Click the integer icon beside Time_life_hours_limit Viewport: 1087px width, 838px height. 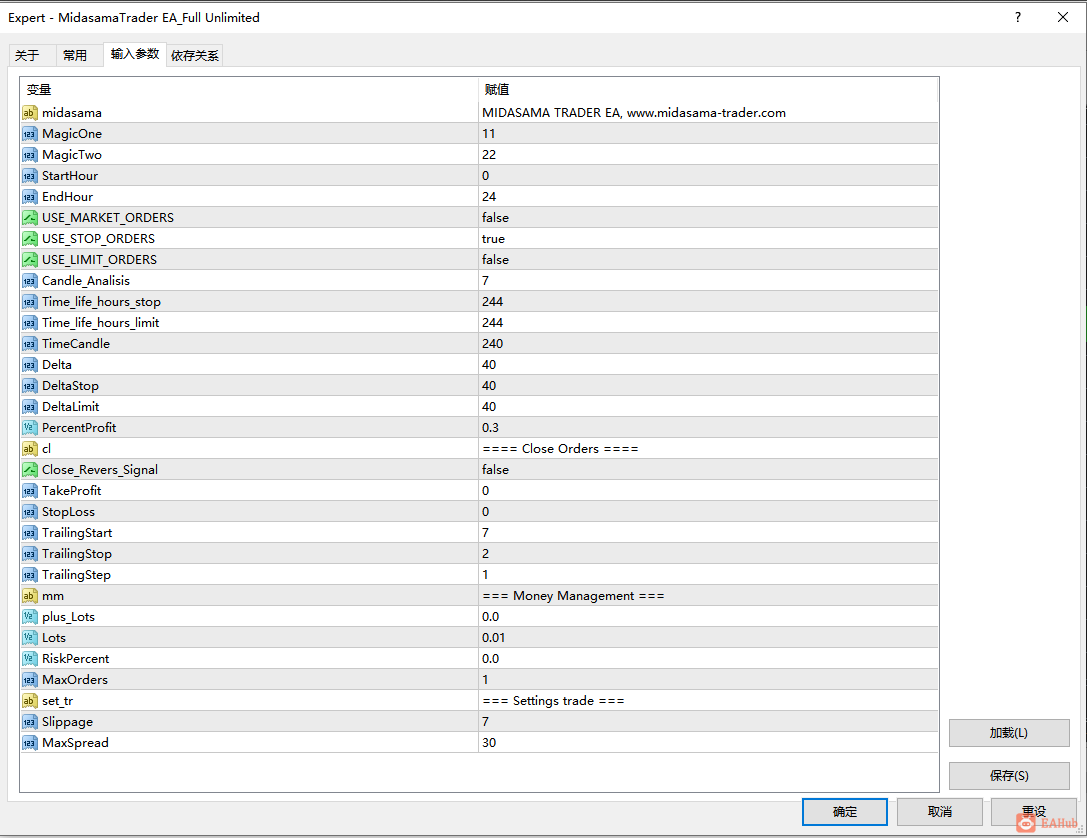29,323
